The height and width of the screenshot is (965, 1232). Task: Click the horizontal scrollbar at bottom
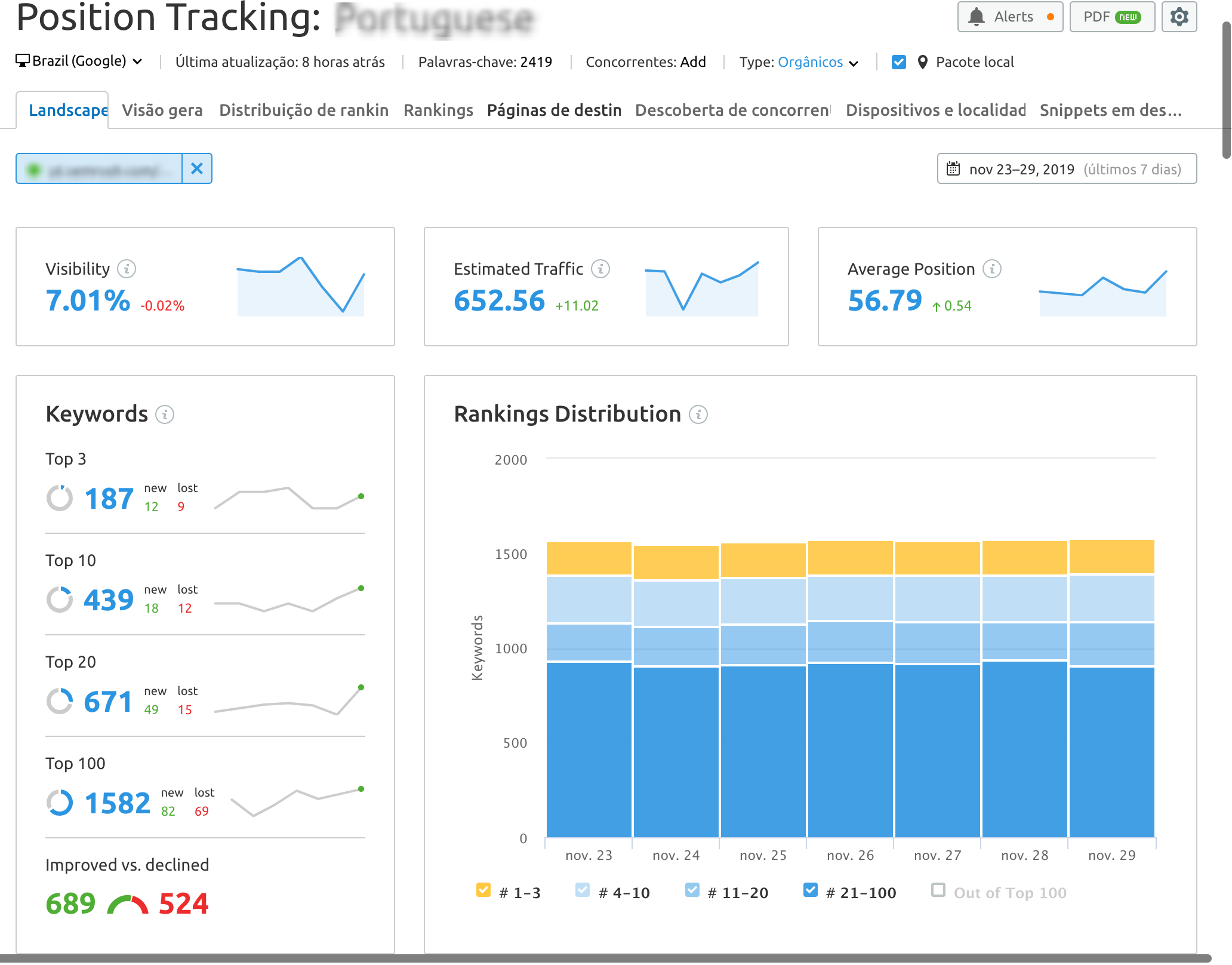point(605,958)
